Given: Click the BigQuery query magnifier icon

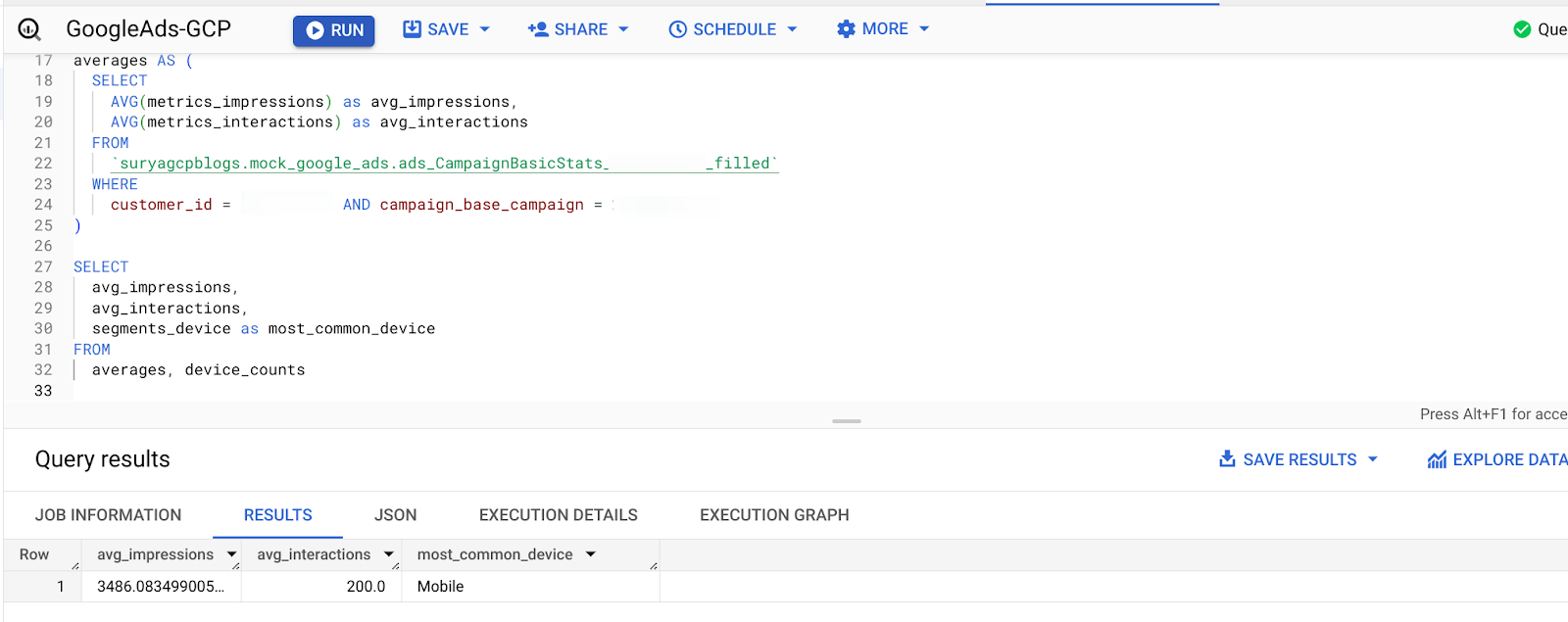Looking at the screenshot, I should coord(29,29).
